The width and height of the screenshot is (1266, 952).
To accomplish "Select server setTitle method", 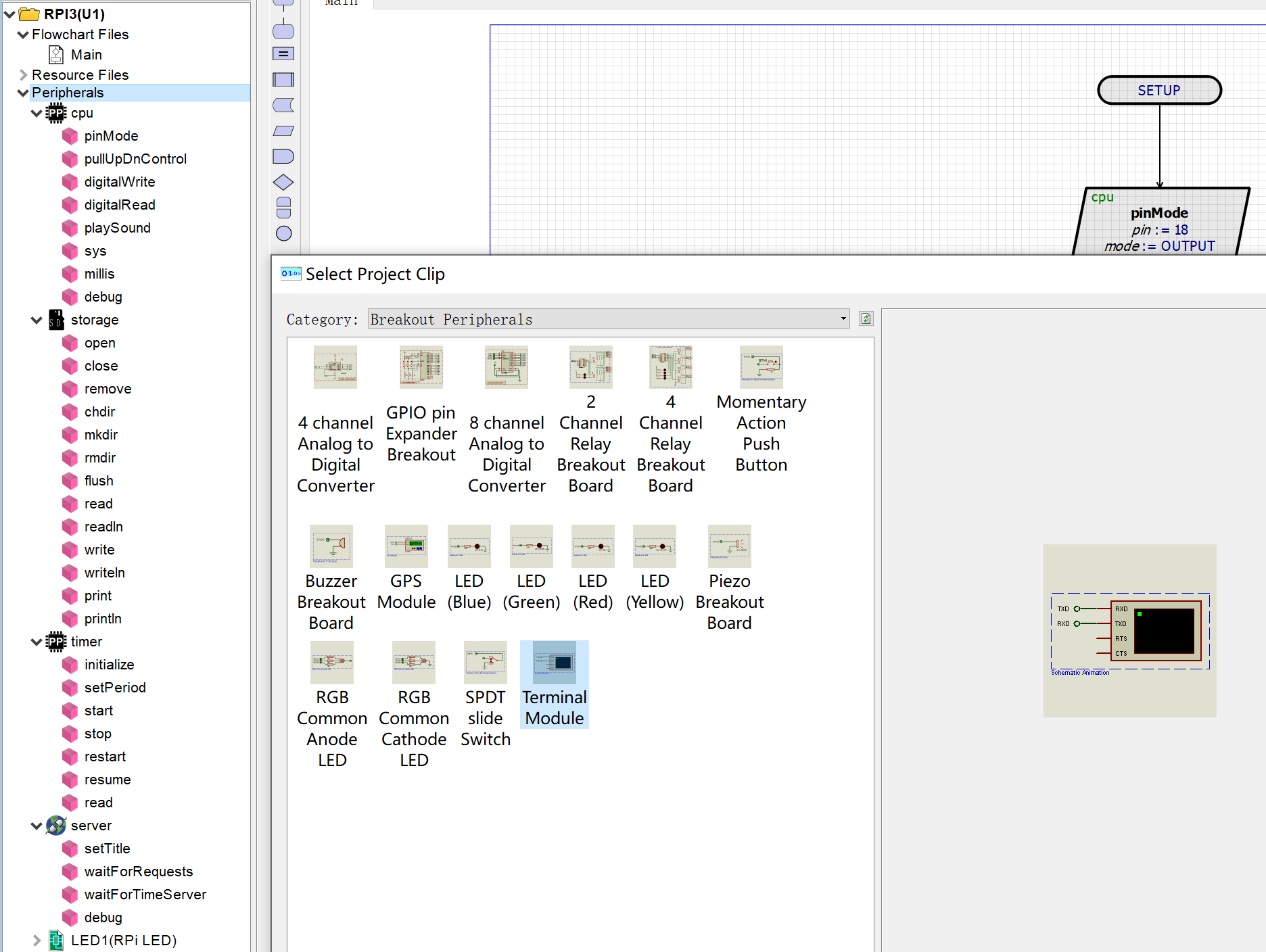I will 107,849.
